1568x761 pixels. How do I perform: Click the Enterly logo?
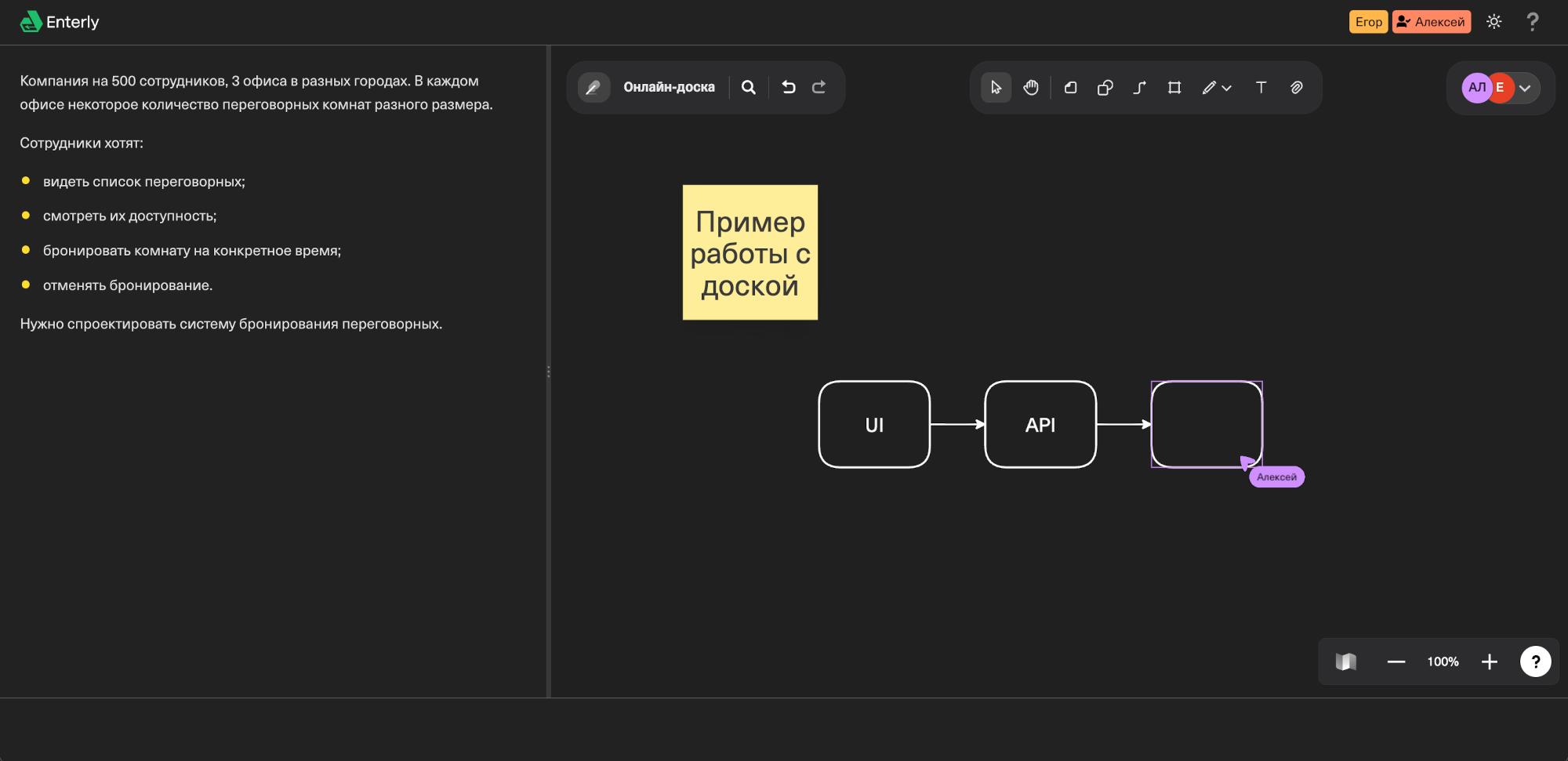(x=60, y=22)
